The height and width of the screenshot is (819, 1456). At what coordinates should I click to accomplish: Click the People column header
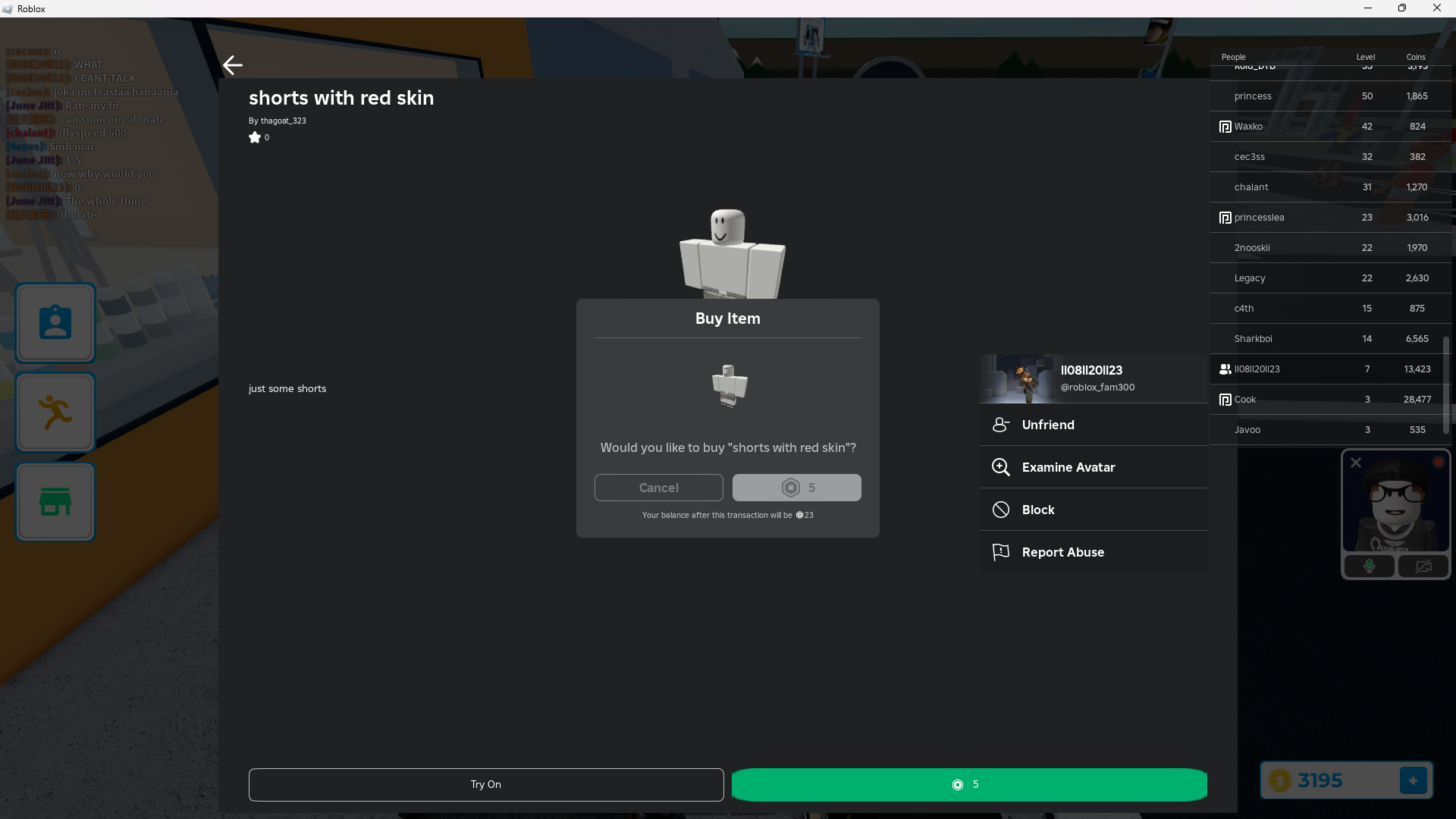(x=1234, y=57)
